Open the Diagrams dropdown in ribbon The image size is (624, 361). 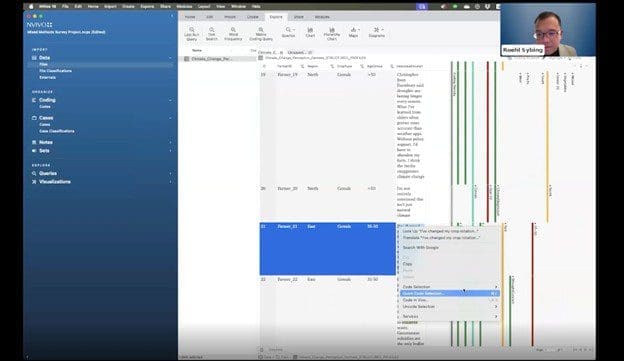tap(376, 32)
